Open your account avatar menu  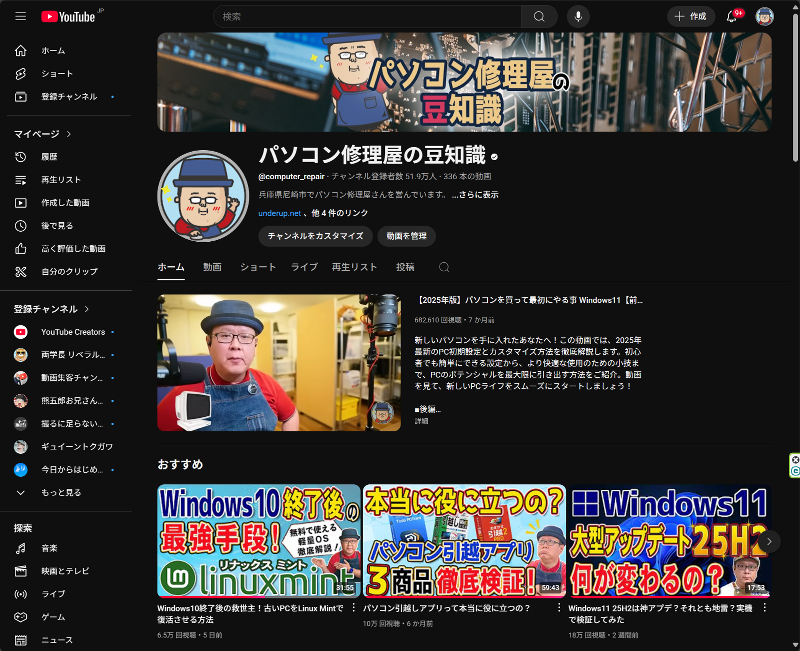pyautogui.click(x=766, y=16)
